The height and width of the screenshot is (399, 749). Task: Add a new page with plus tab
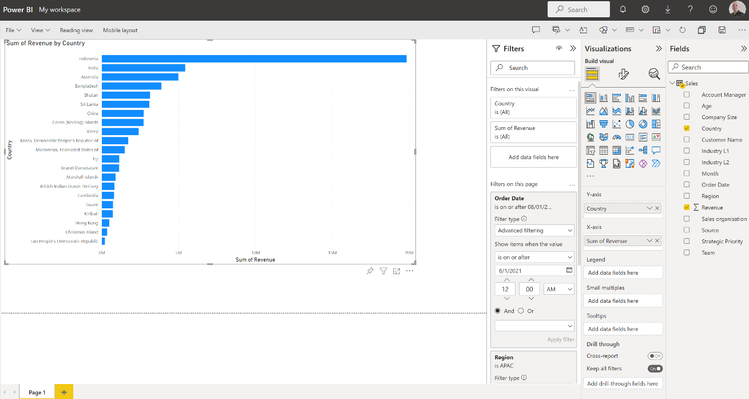(64, 392)
